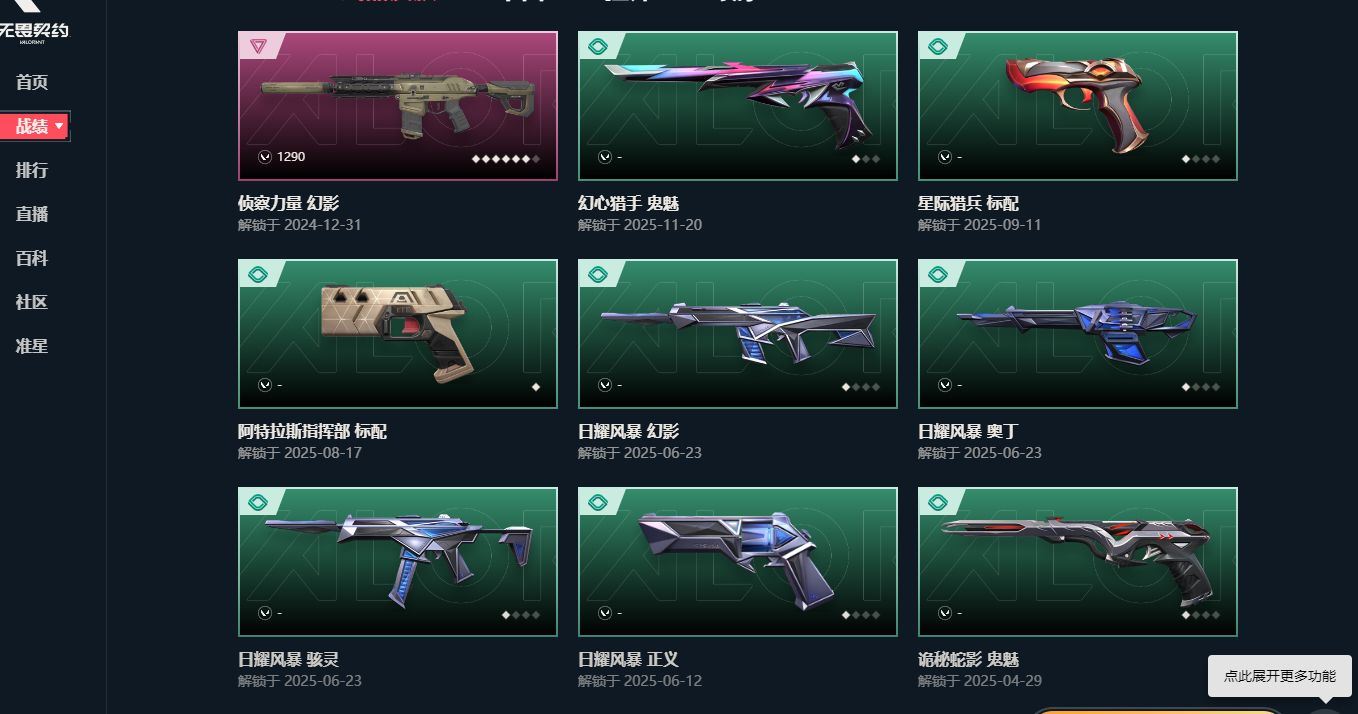Click the 点此展开更多功能 tooltip
1358x714 pixels.
pos(1280,676)
